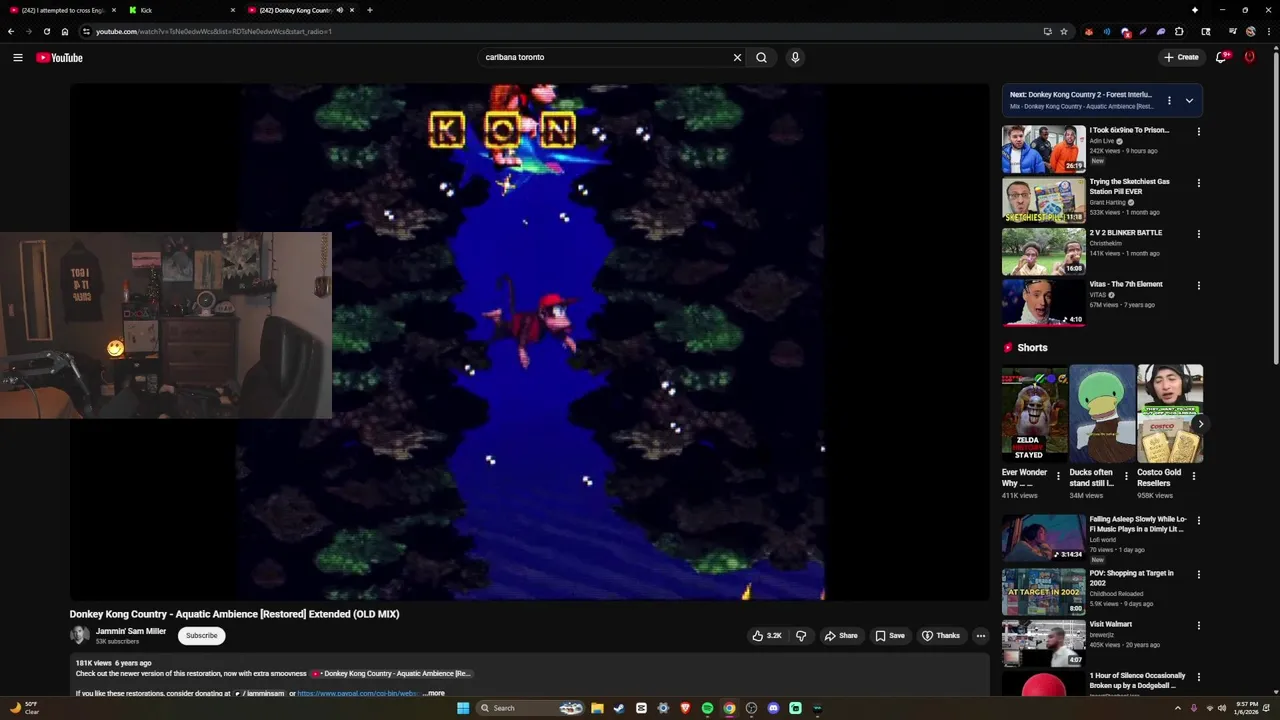The width and height of the screenshot is (1280, 720).
Task: Open the Chrome media controls icon
Action: click(x=1233, y=31)
